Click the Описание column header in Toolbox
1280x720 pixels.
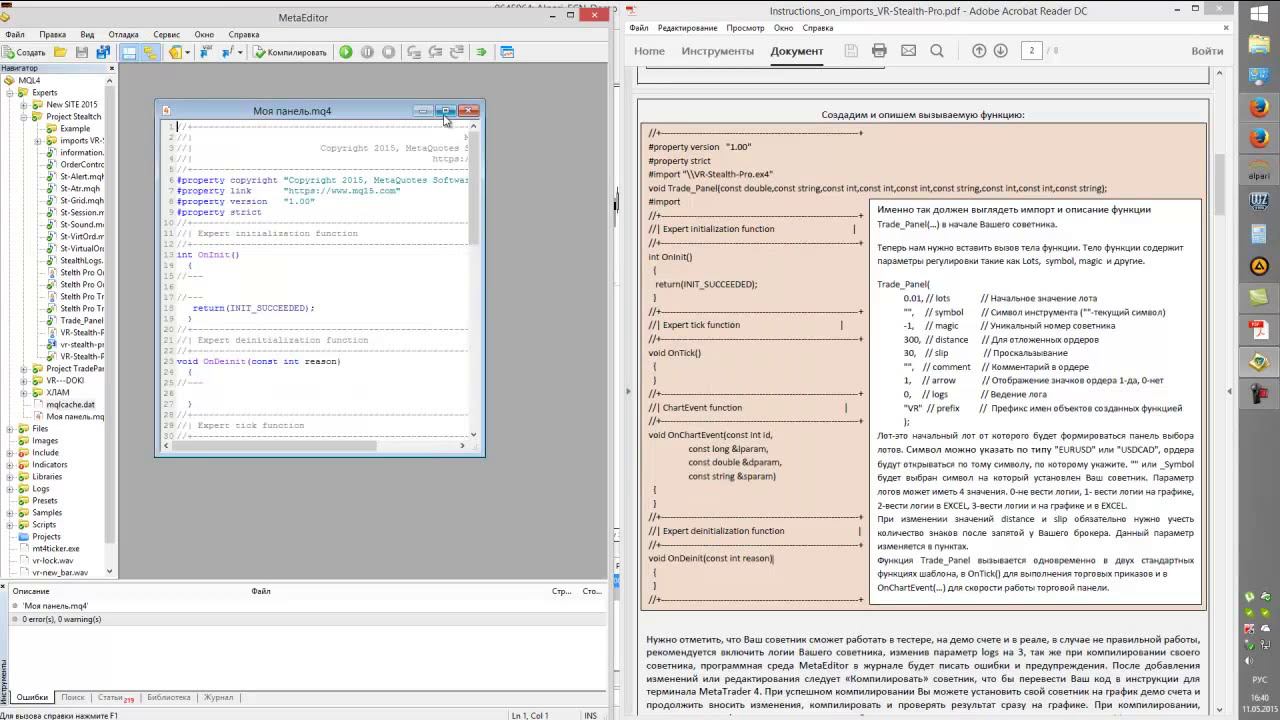pyautogui.click(x=31, y=591)
